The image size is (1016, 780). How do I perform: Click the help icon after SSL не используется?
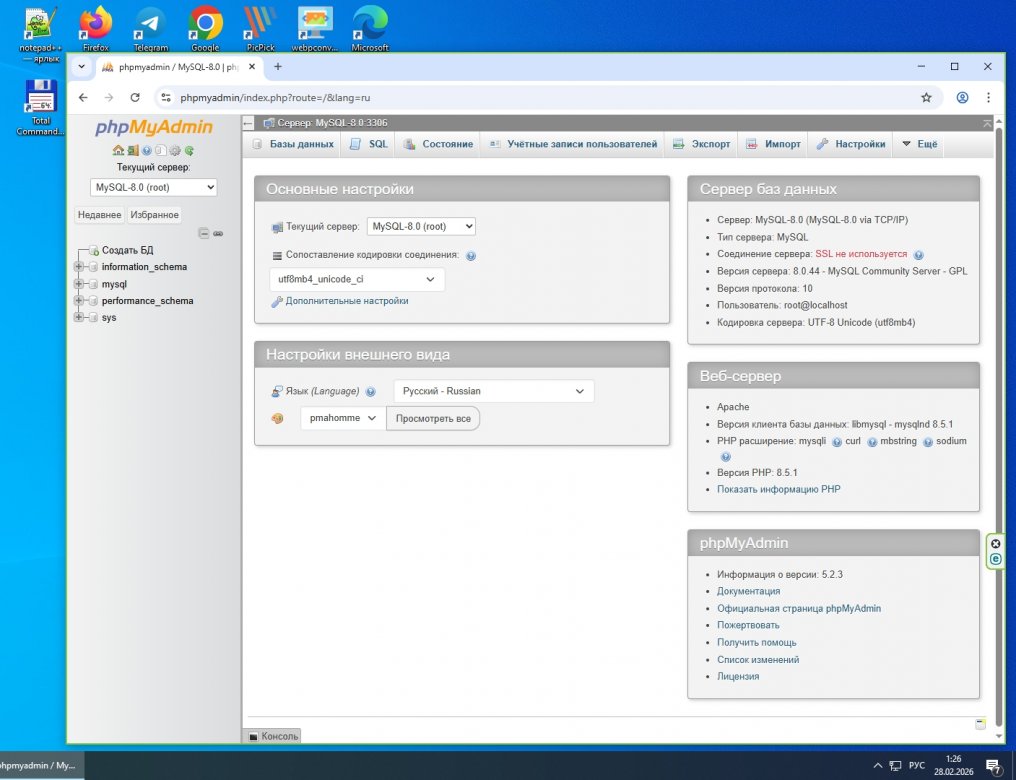point(919,255)
